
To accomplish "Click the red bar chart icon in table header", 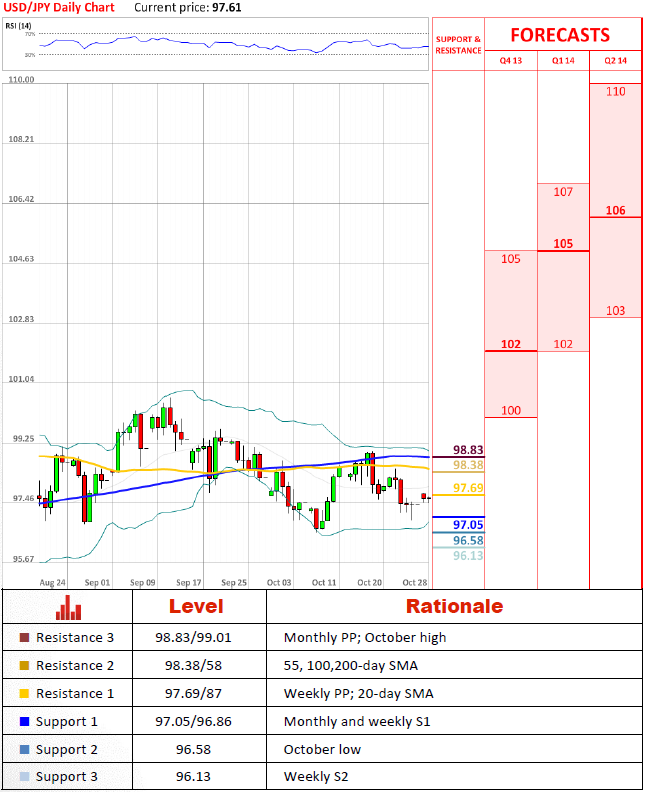I will [68, 607].
